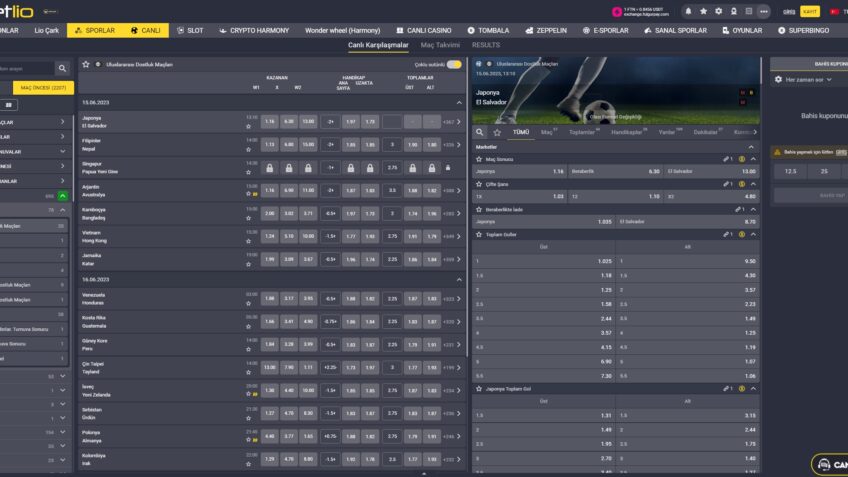Open settings gear icon in top bar
The height and width of the screenshot is (477, 848).
718,11
